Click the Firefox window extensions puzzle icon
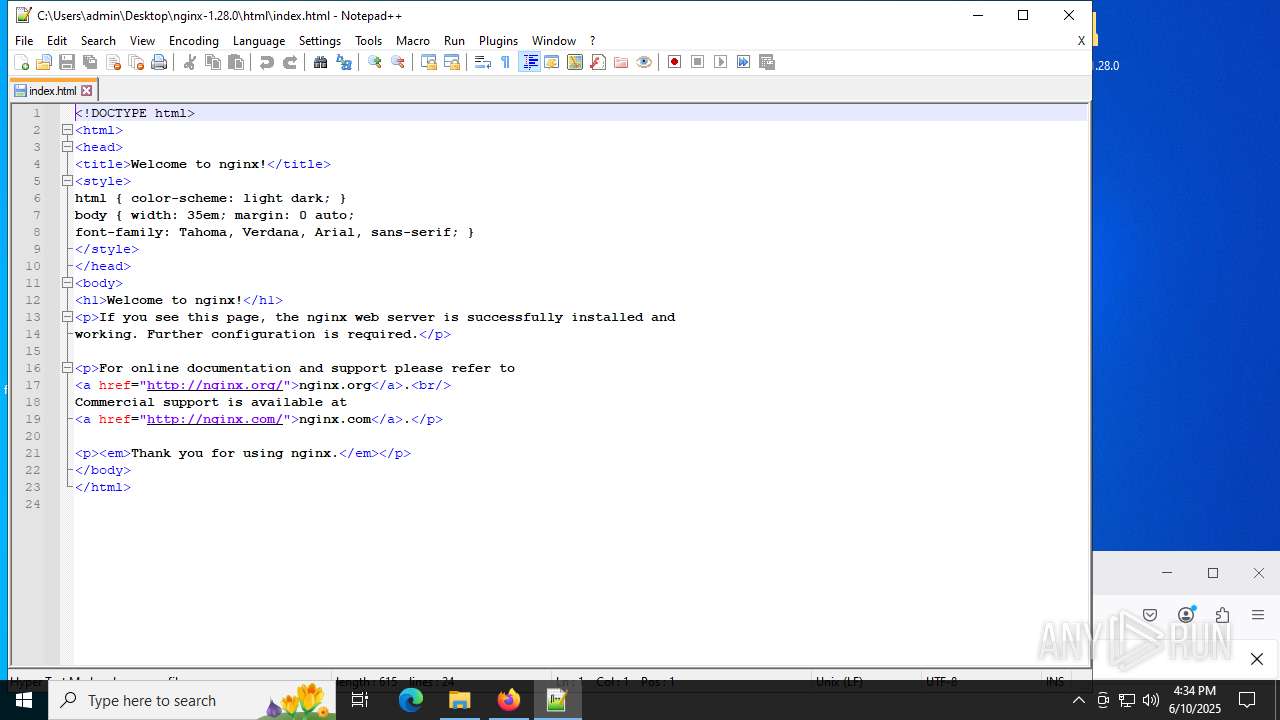Viewport: 1280px width, 720px height. [1222, 615]
